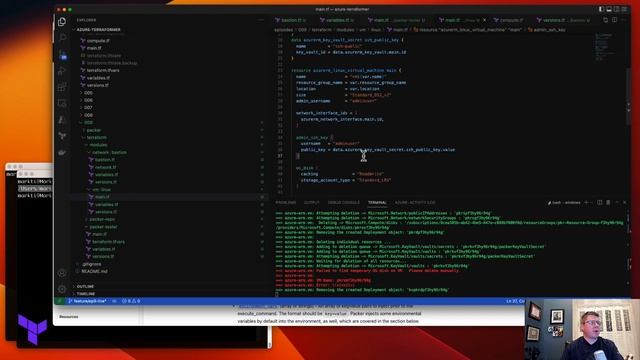Open errors and warnings count in status bar
The width and height of the screenshot is (640, 360).
(x=131, y=301)
